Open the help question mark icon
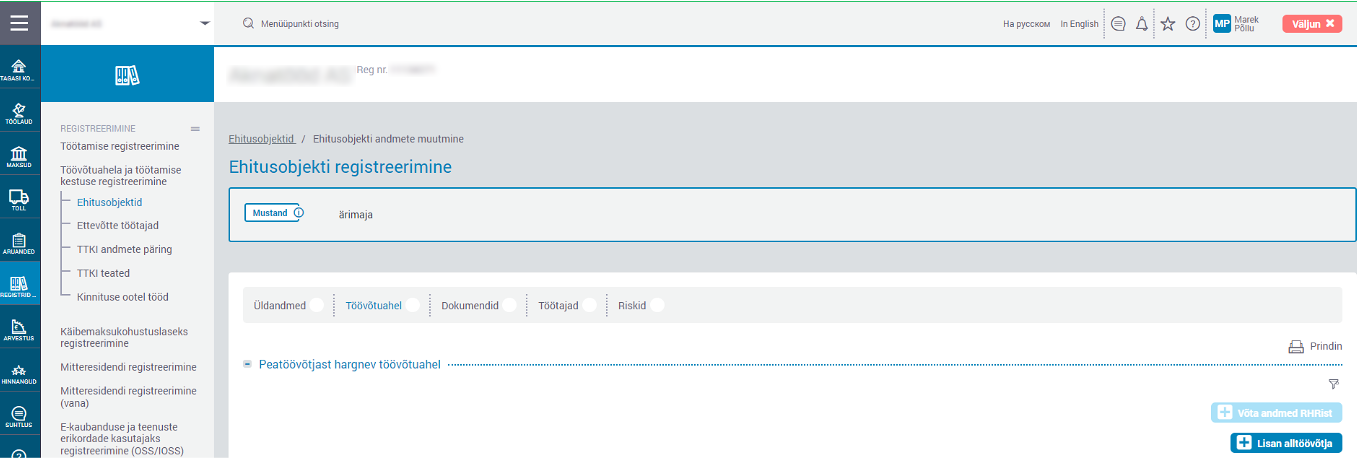Screen dimensions: 1357x459 pyautogui.click(x=1192, y=24)
